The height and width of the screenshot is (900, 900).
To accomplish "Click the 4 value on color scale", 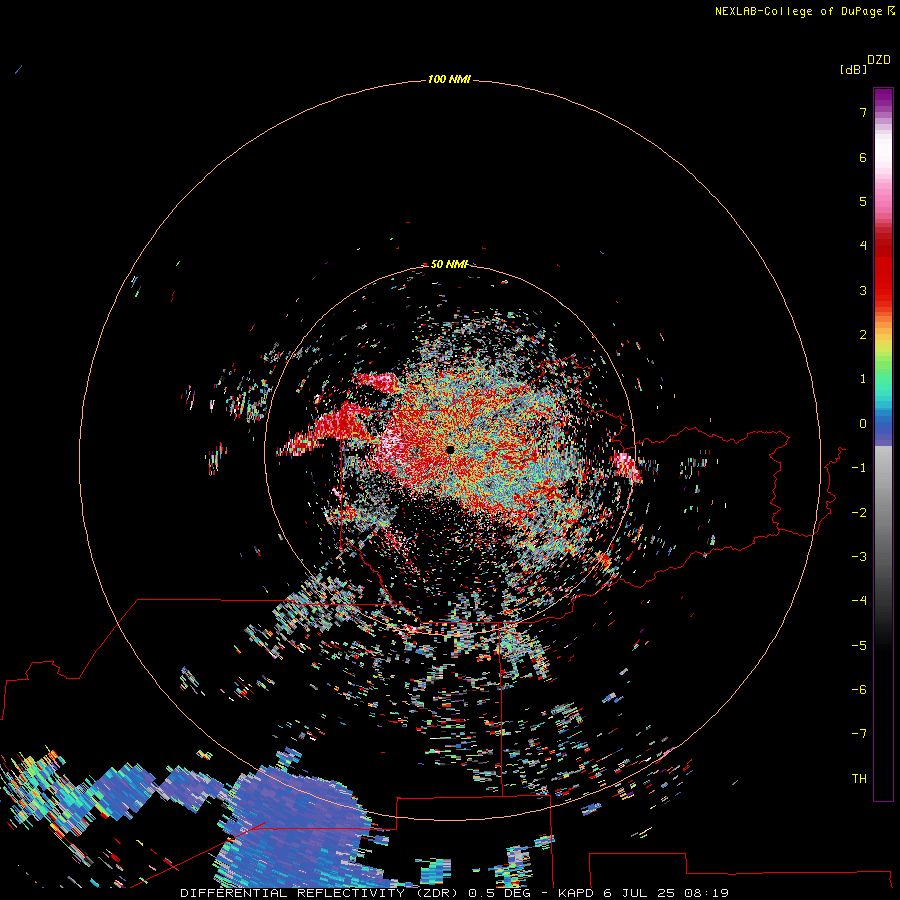I will tap(863, 246).
